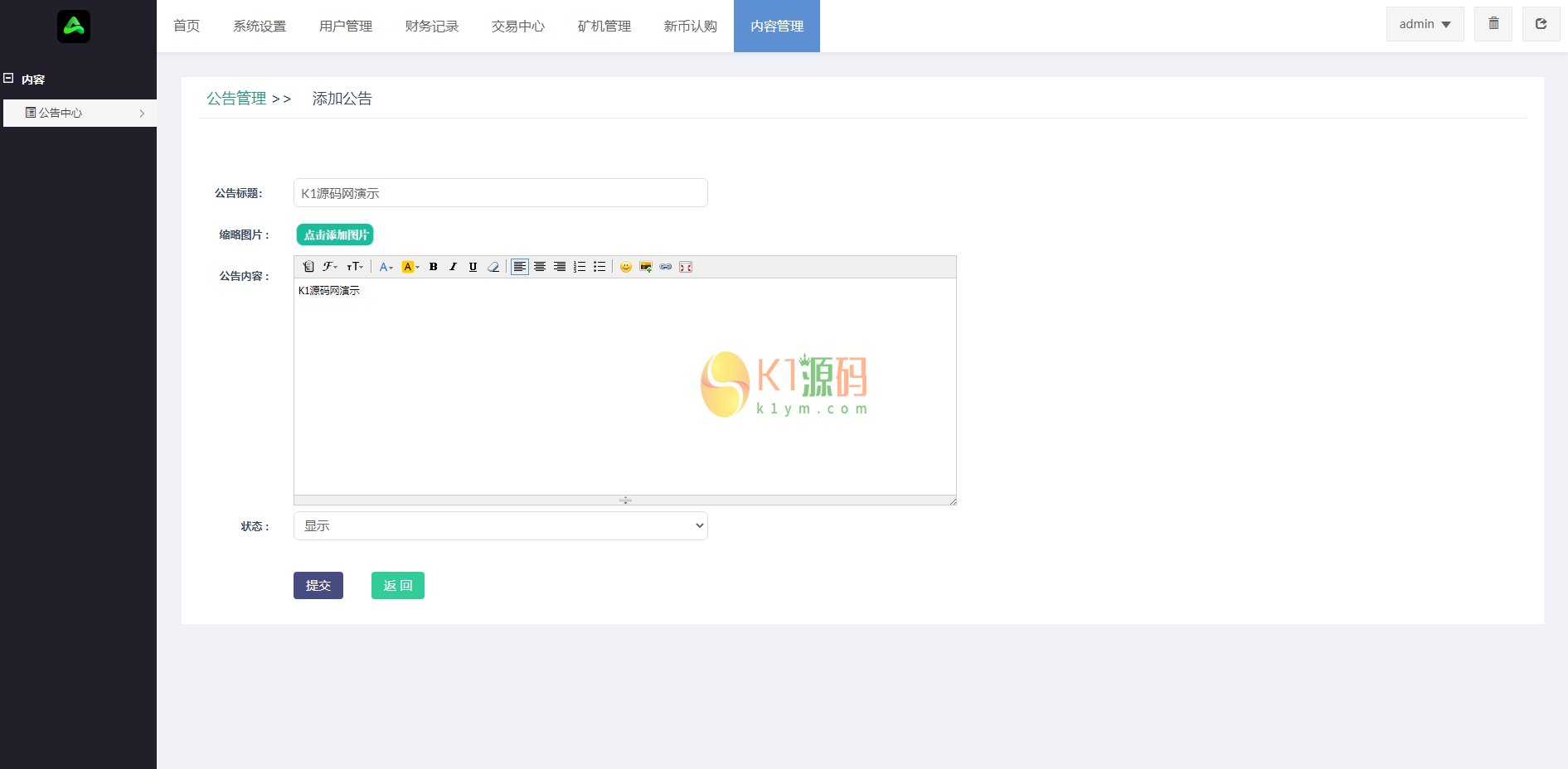Open the font family dropdown in the editor toolbar

click(x=330, y=267)
